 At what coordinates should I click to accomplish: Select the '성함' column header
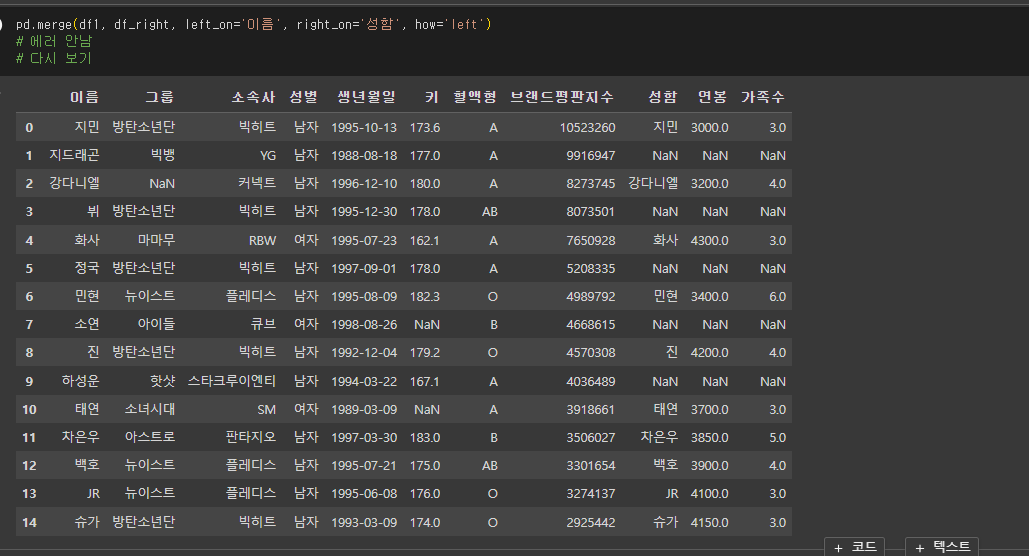[662, 97]
